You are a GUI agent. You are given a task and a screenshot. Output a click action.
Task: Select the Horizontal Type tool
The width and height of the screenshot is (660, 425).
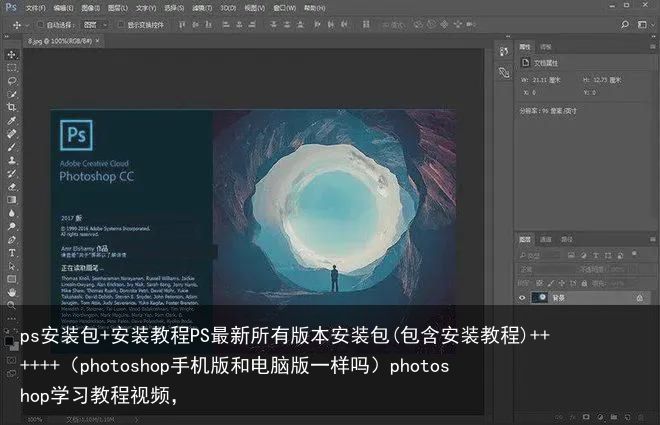(x=12, y=253)
